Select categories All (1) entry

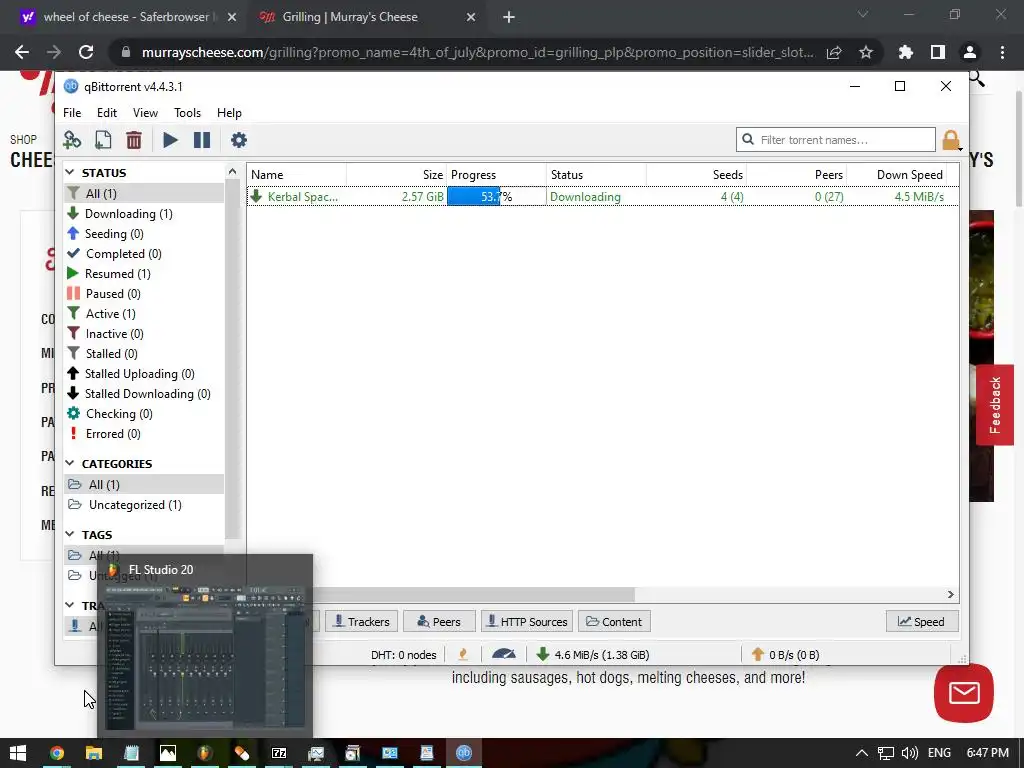point(144,485)
